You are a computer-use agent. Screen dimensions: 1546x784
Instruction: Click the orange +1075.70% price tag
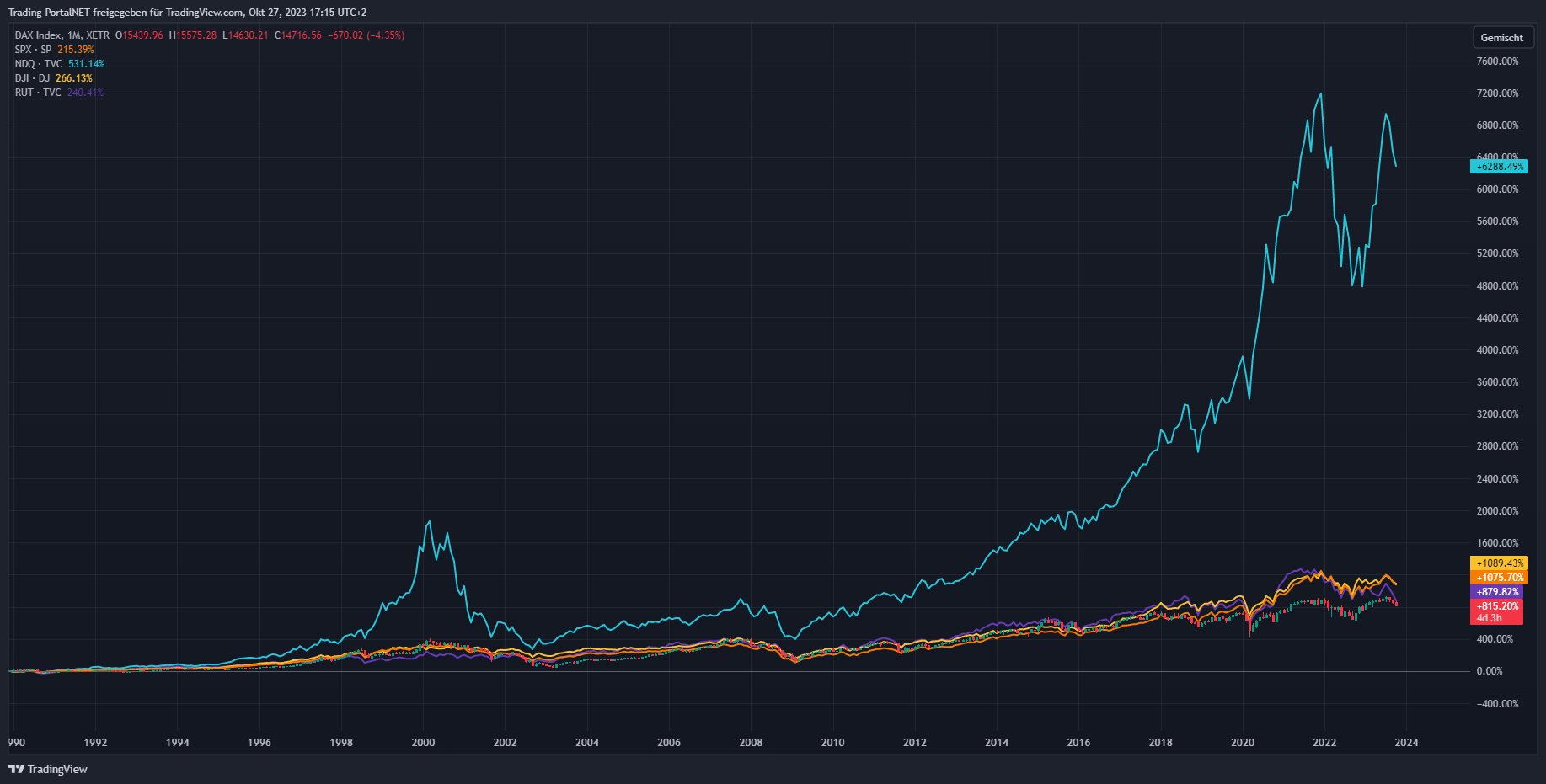[x=1500, y=578]
